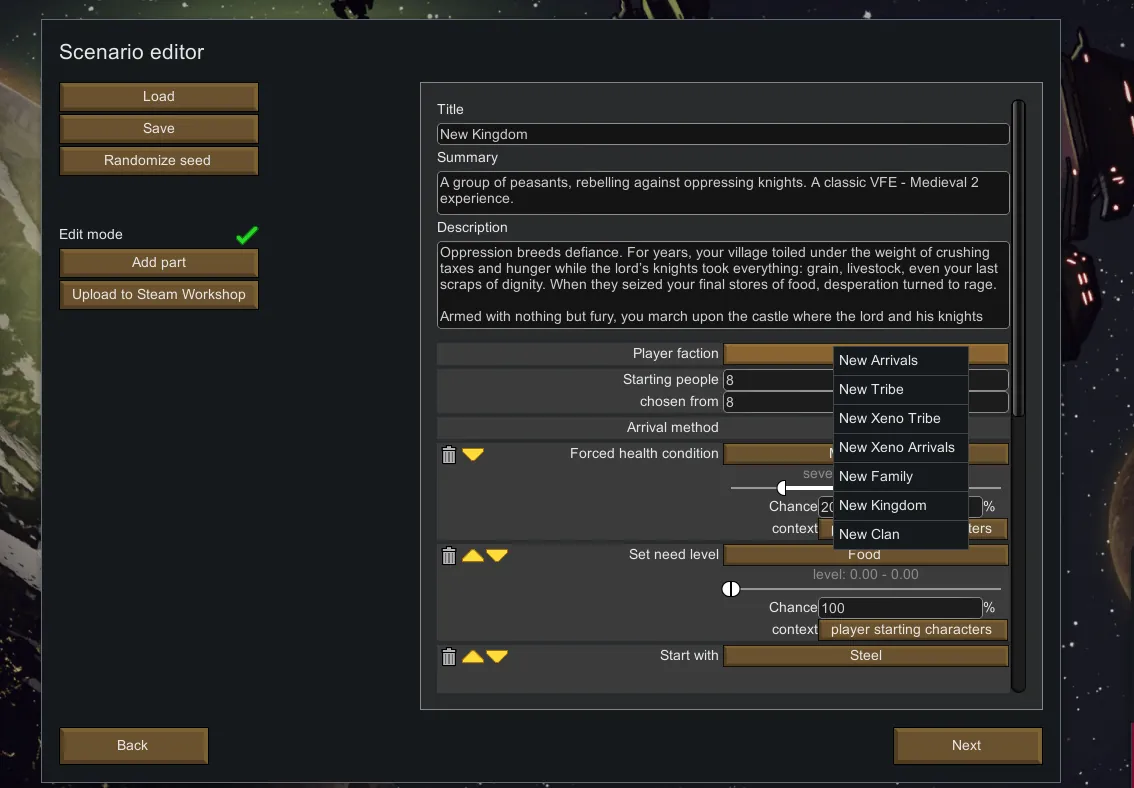
Task: Click the Next button
Action: click(967, 745)
